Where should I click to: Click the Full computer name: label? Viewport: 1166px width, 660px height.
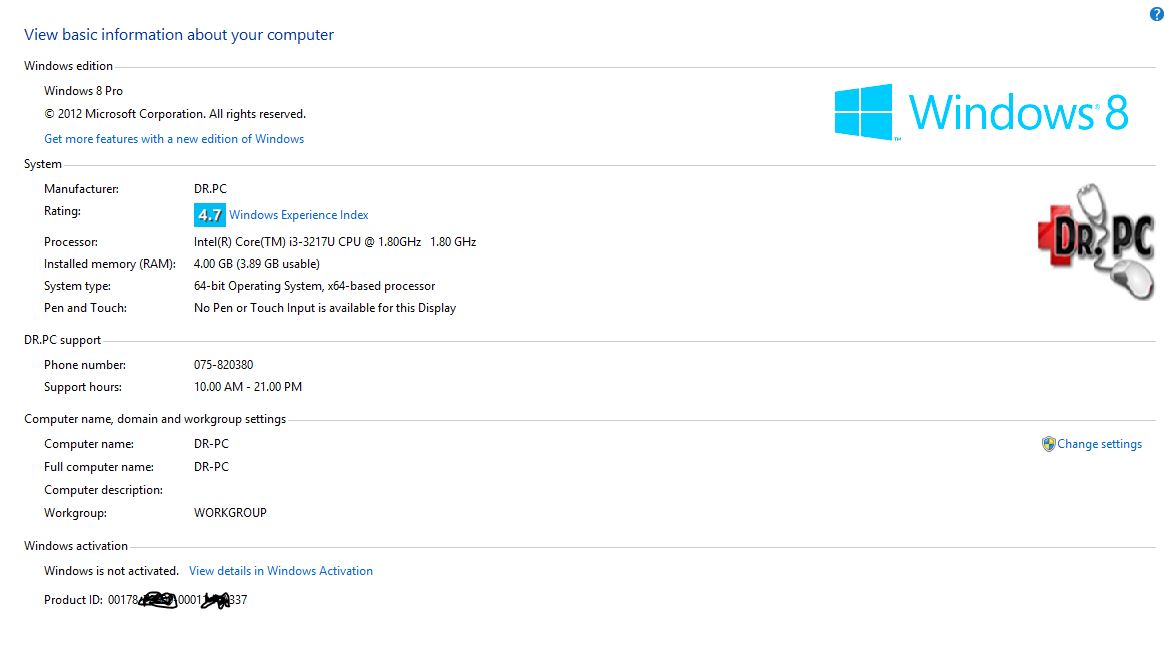pyautogui.click(x=99, y=467)
